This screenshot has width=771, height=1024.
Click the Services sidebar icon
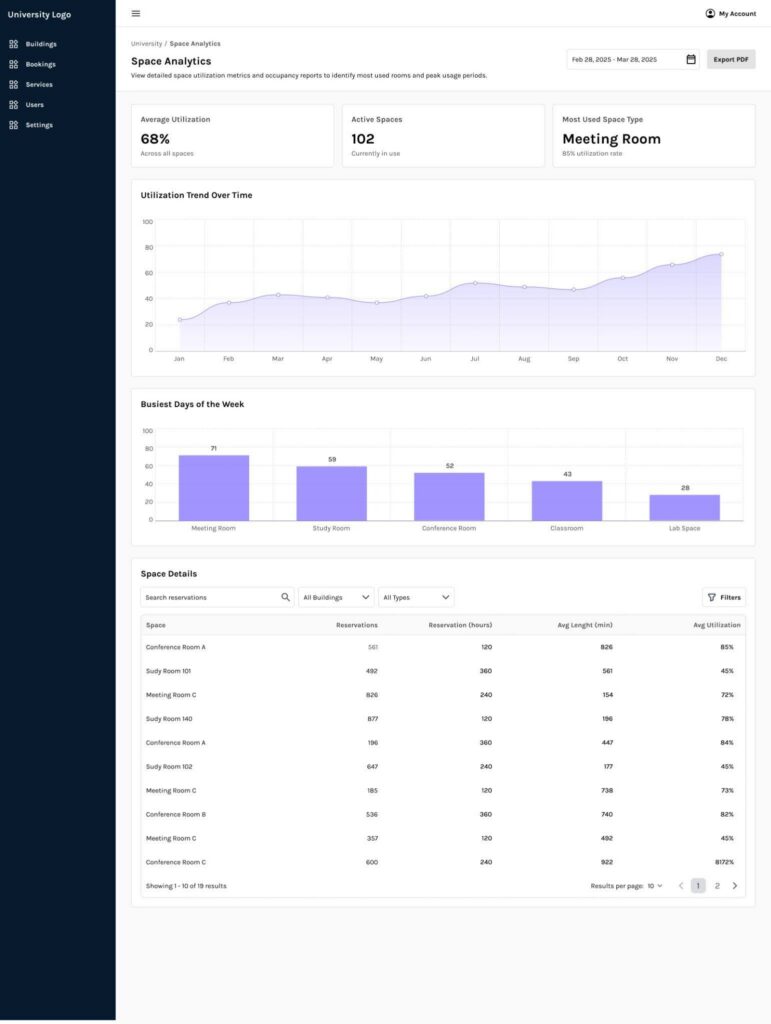(14, 84)
